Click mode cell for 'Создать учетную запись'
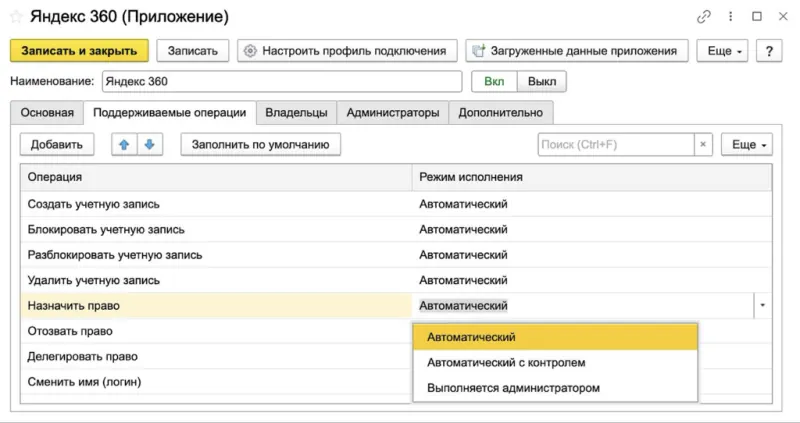Viewport: 800px width, 423px height. 592,204
